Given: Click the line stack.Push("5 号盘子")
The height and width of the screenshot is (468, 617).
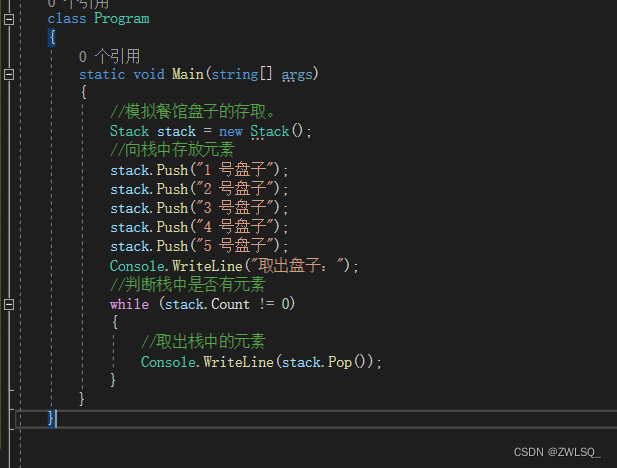Looking at the screenshot, I should click(199, 246).
